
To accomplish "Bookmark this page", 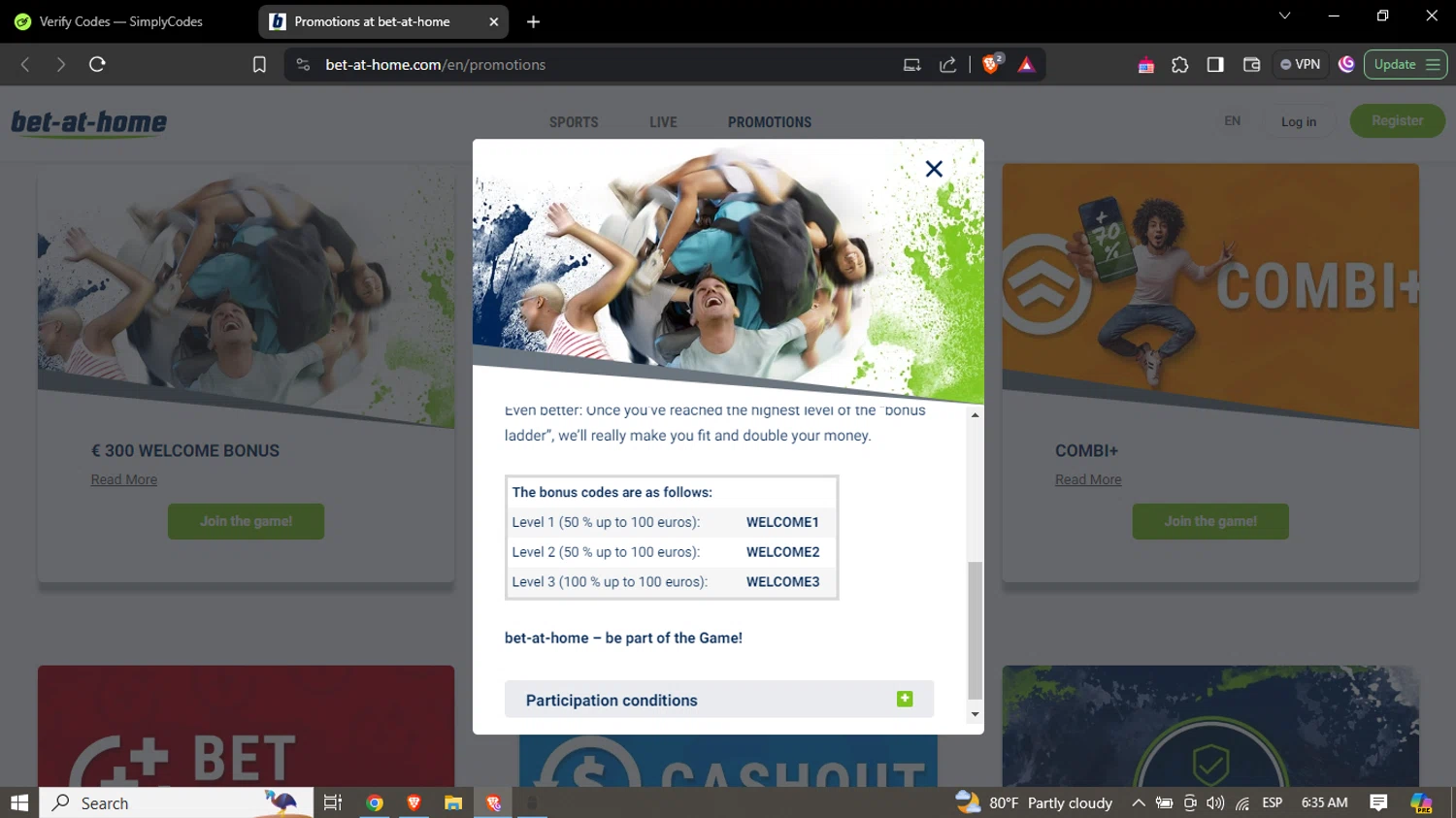I will click(259, 64).
